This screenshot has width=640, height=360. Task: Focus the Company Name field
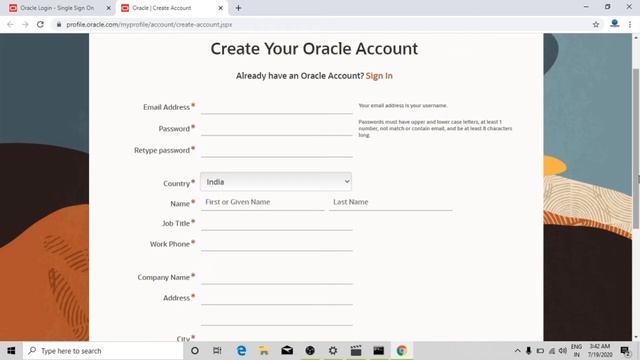[276, 277]
